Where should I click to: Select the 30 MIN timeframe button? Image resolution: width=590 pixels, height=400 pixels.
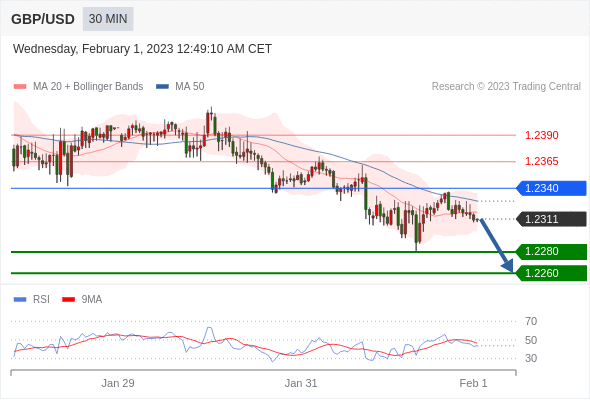(x=108, y=19)
